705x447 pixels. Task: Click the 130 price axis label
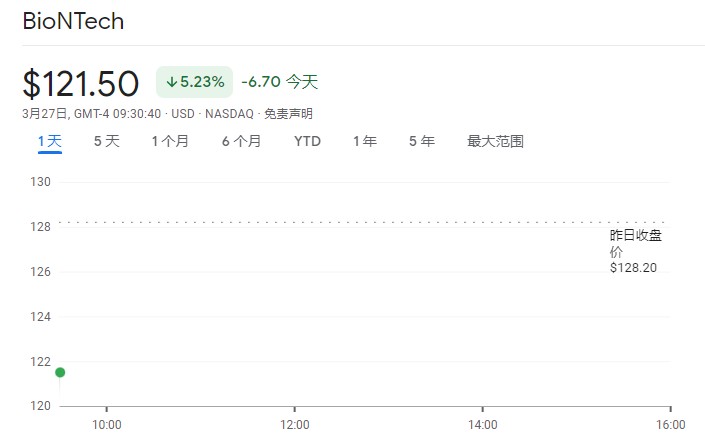coord(41,182)
